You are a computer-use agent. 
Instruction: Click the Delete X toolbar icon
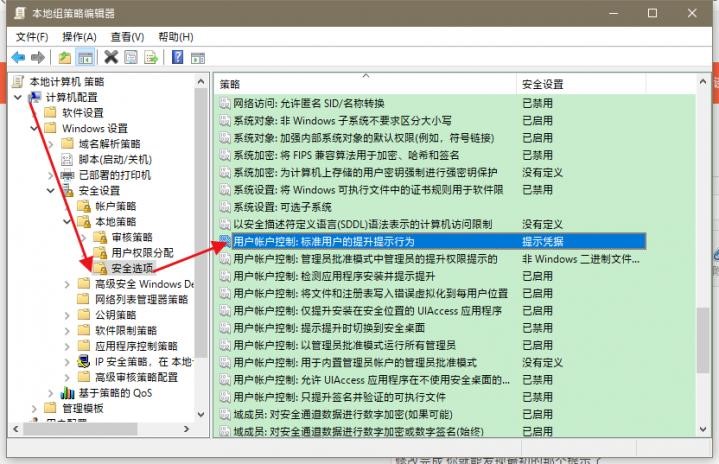click(111, 57)
